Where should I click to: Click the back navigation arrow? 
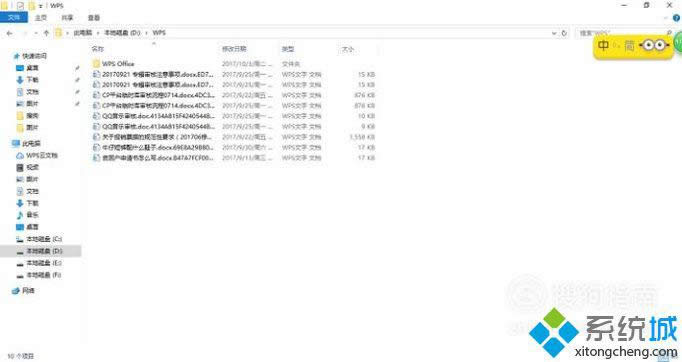point(10,33)
